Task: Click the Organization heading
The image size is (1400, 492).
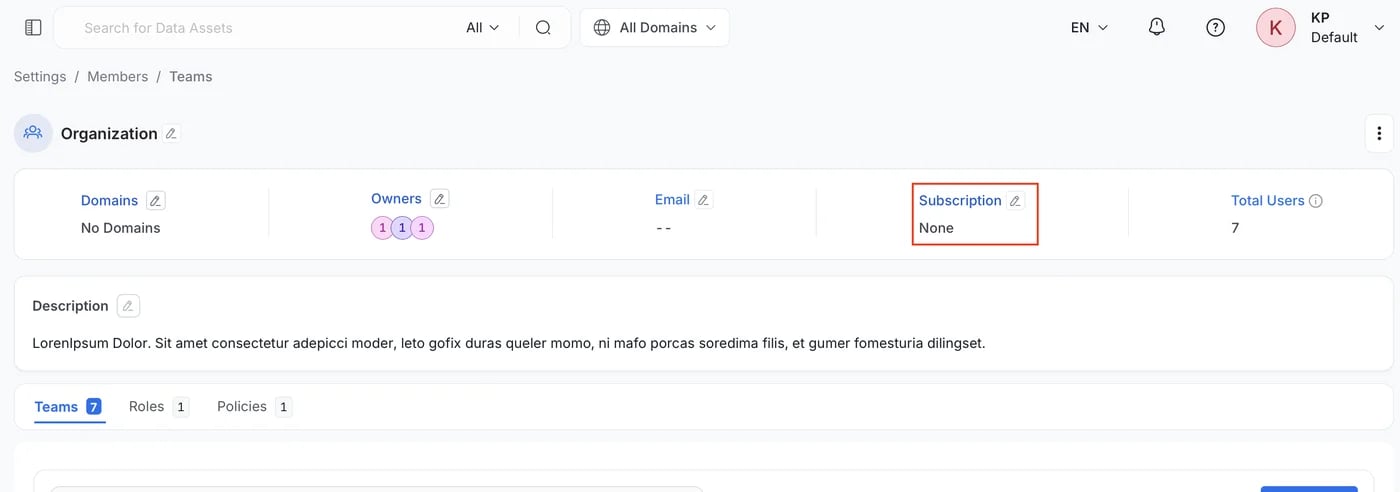Action: 109,134
